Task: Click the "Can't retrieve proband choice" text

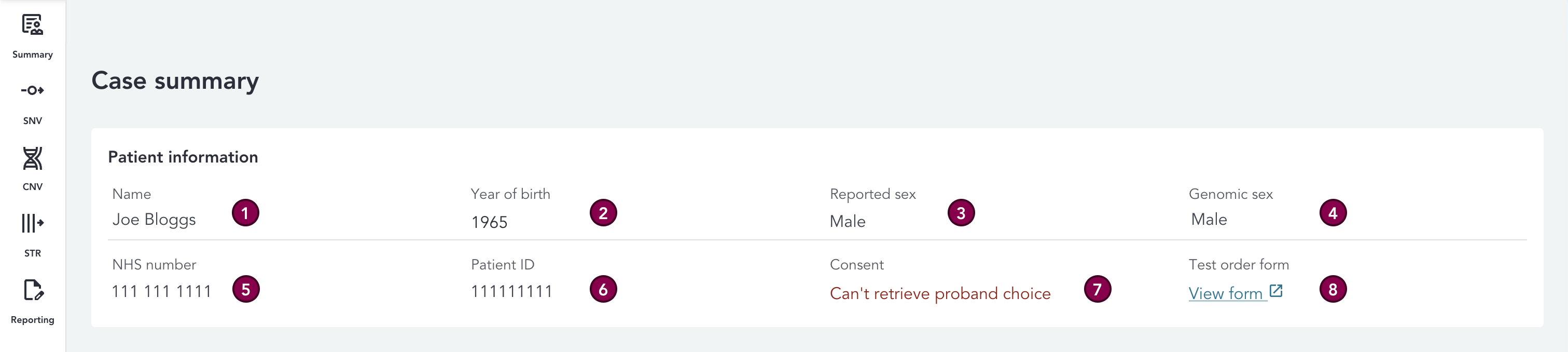Action: [x=940, y=293]
